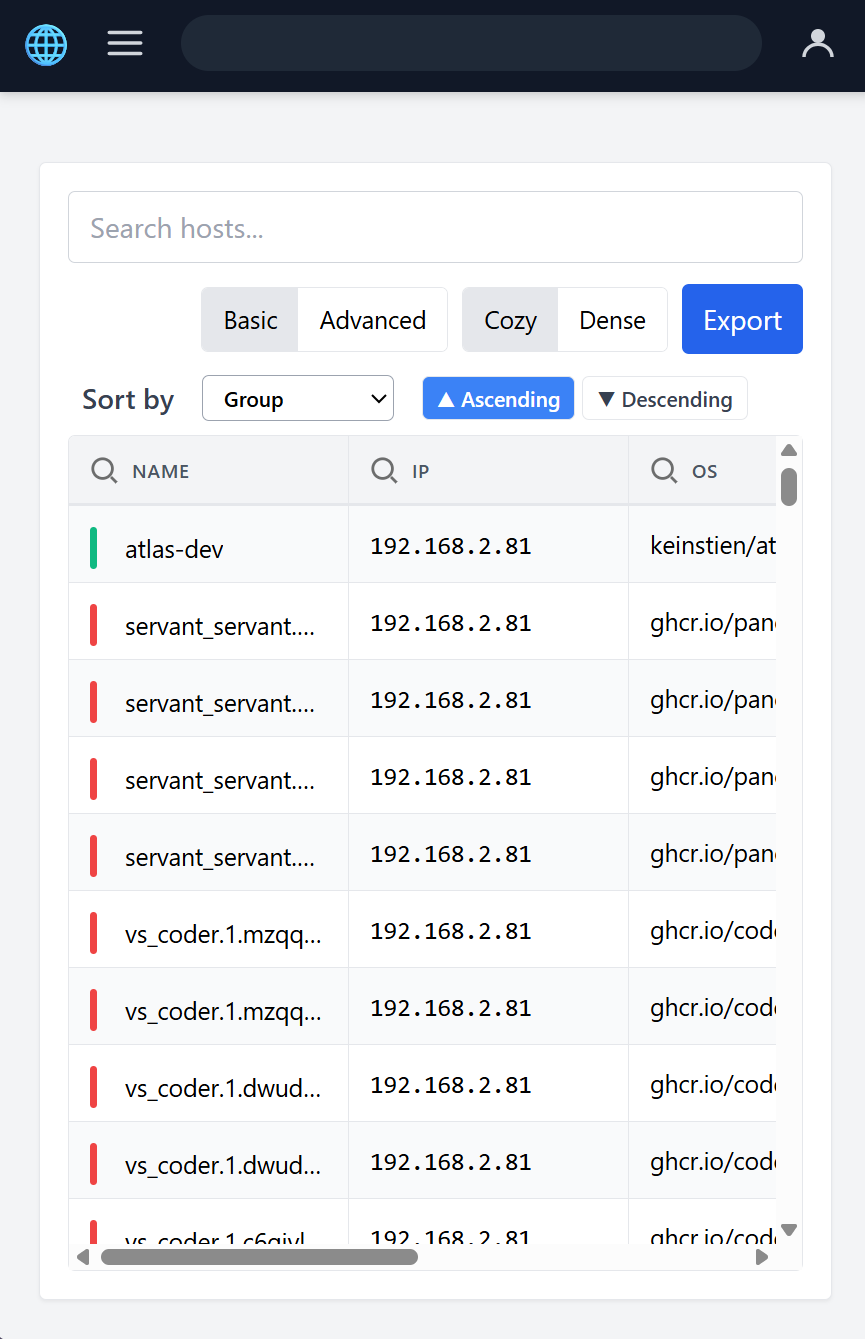Click the scroll up arrow of table
The image size is (865, 1339).
(789, 449)
